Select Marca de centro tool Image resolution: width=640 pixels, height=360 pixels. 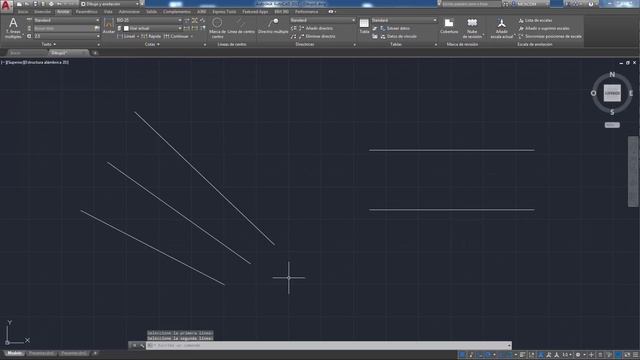[x=218, y=28]
